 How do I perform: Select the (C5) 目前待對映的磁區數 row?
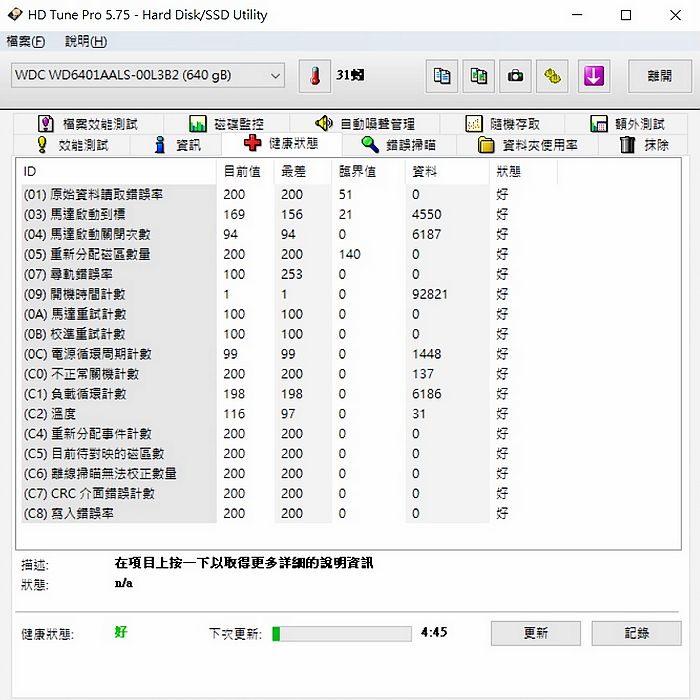[289, 454]
